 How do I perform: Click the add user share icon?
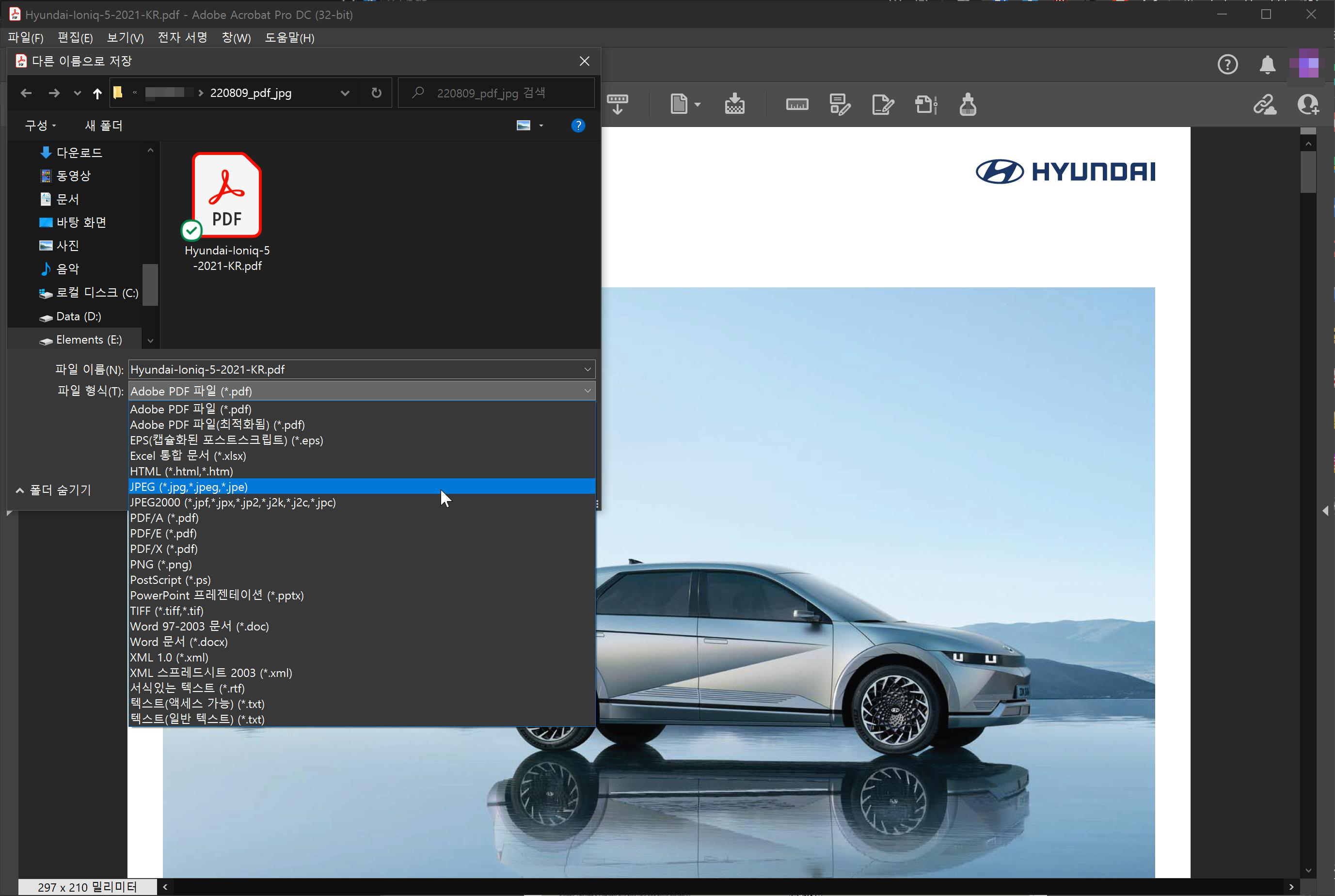click(x=1307, y=105)
